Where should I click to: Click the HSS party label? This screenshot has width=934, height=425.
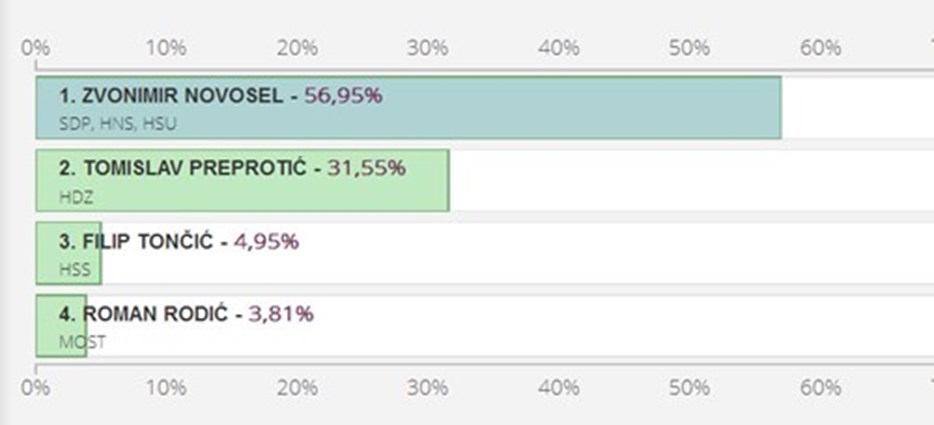click(75, 271)
